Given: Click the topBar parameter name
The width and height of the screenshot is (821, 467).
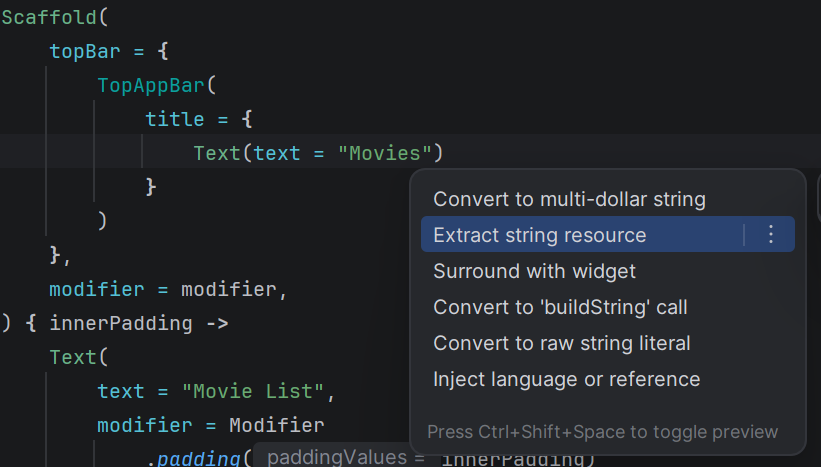Looking at the screenshot, I should click(85, 51).
